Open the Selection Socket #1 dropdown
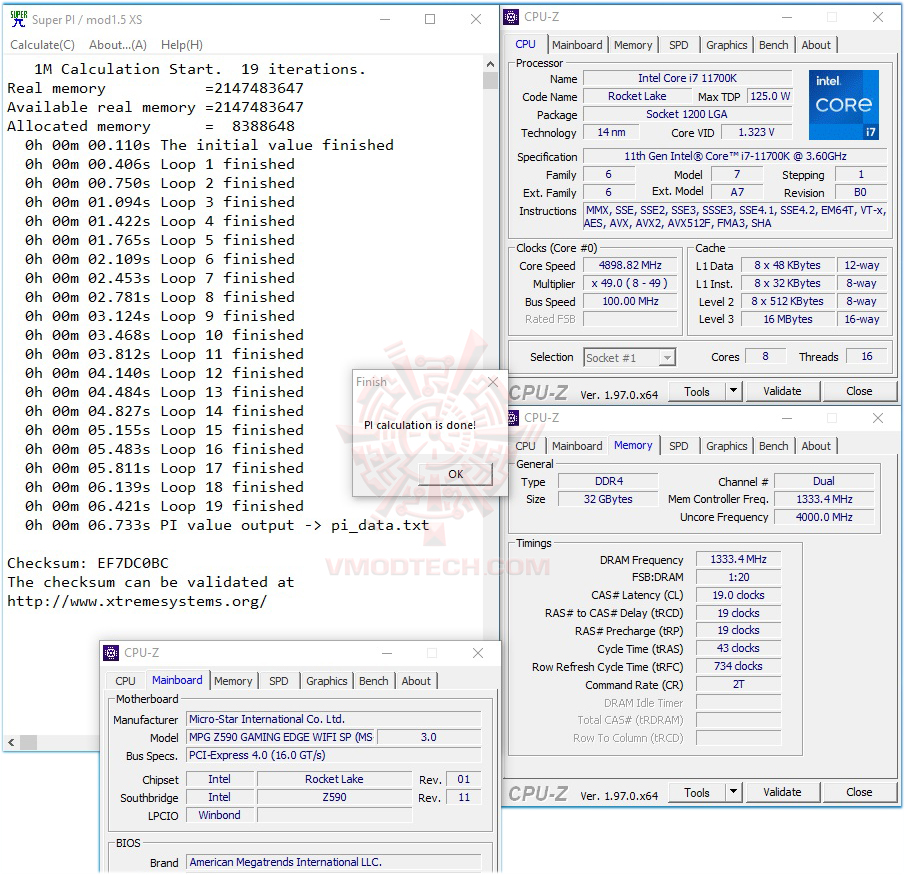The width and height of the screenshot is (905, 875). pos(629,358)
